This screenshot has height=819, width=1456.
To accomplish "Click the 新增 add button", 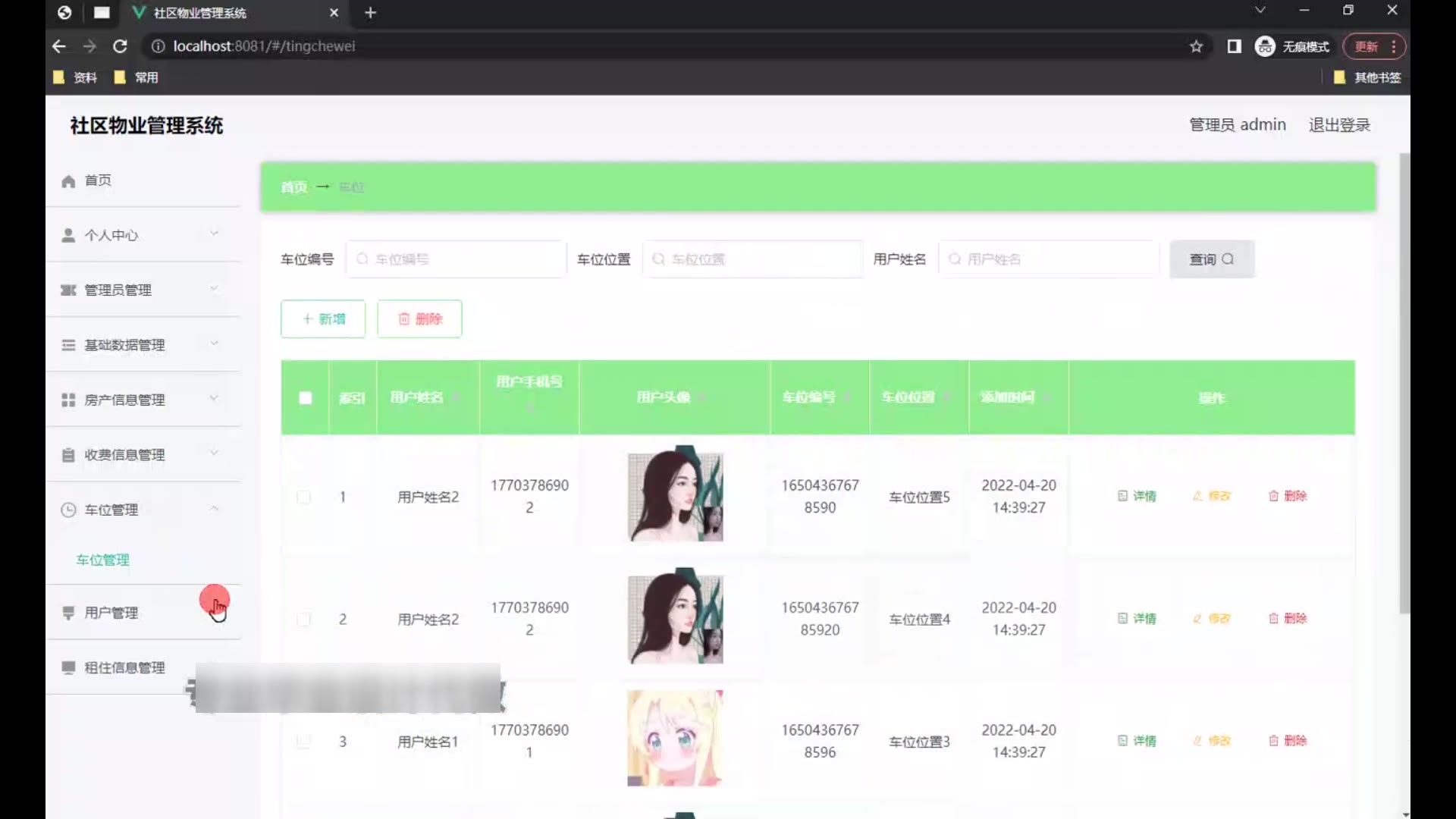I will 323,319.
